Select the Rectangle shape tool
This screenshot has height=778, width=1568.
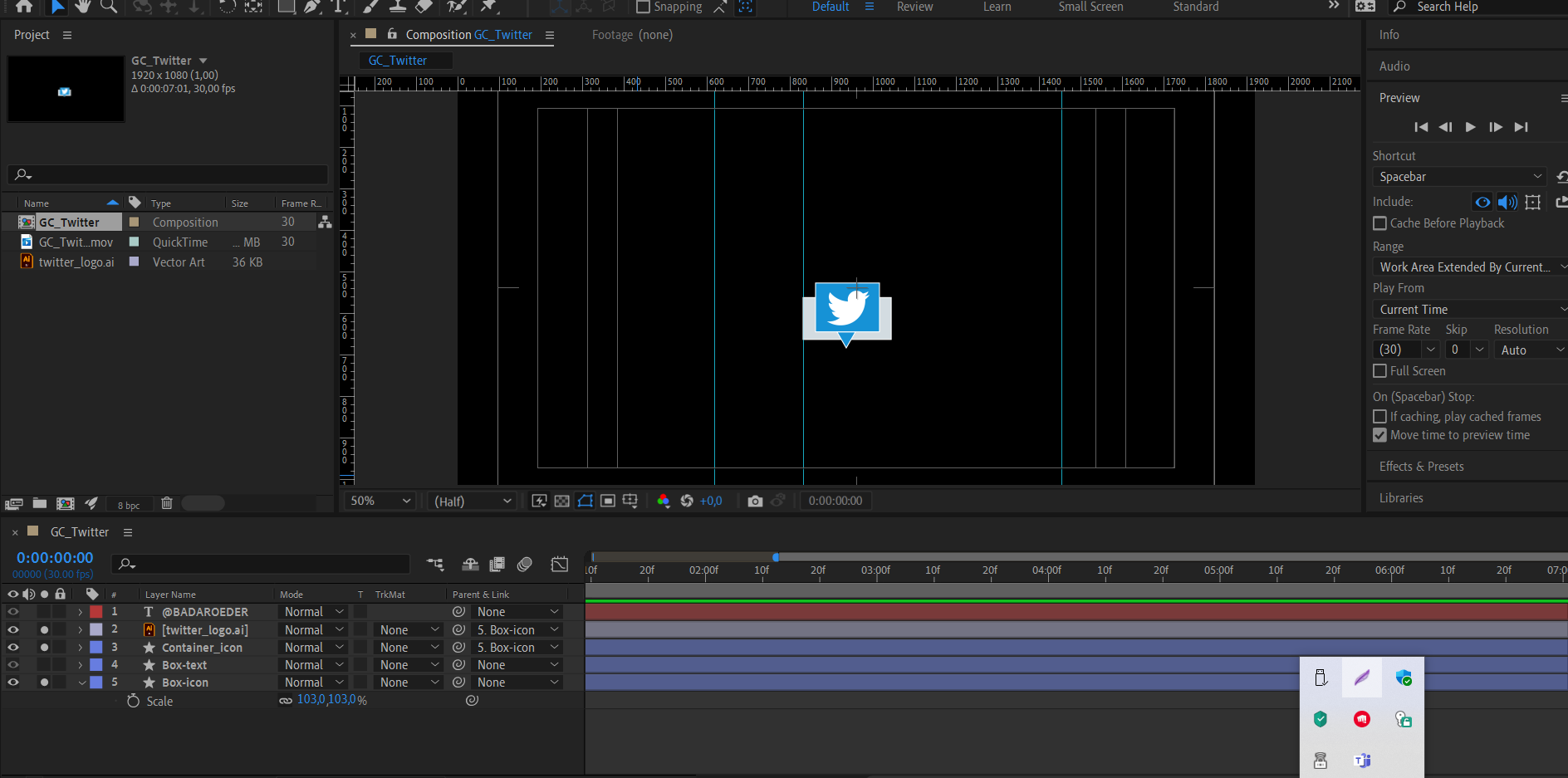(287, 7)
